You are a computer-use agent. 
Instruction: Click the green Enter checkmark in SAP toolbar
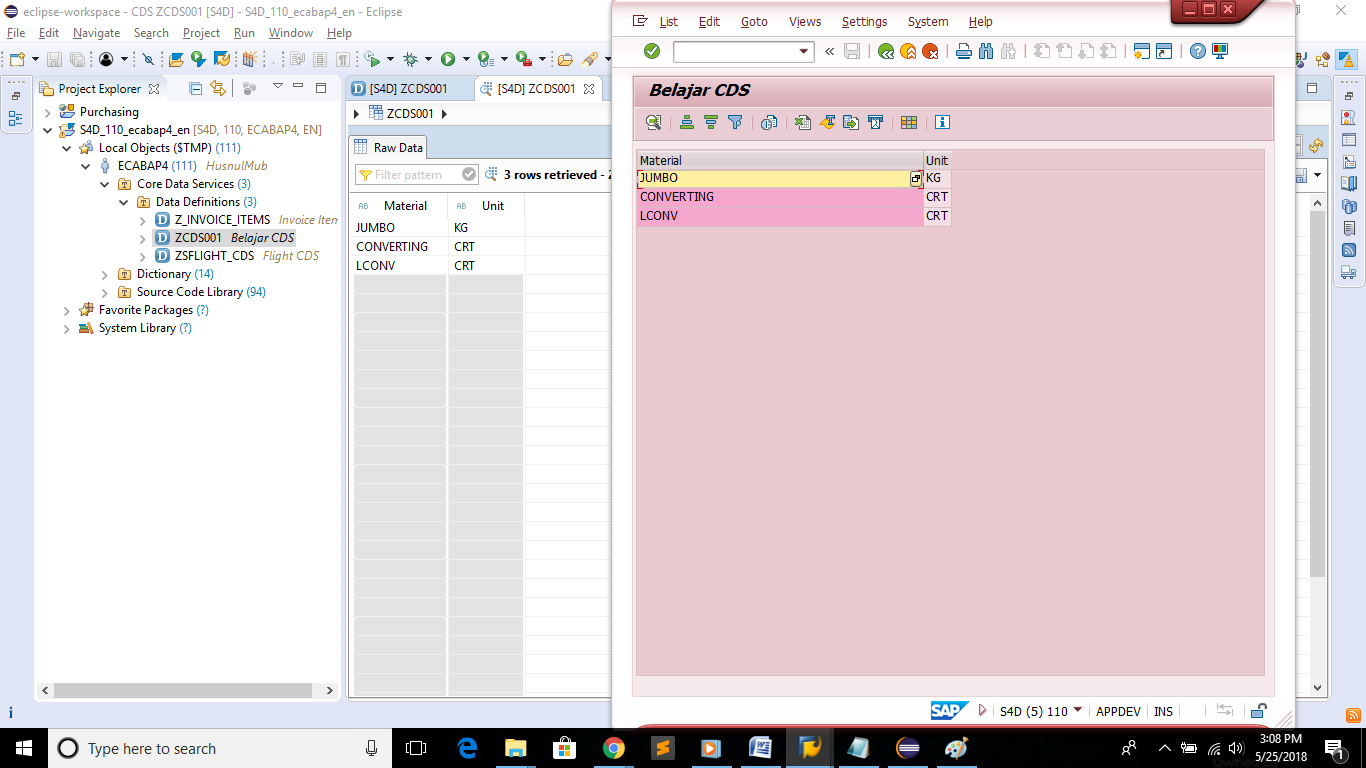click(x=652, y=51)
